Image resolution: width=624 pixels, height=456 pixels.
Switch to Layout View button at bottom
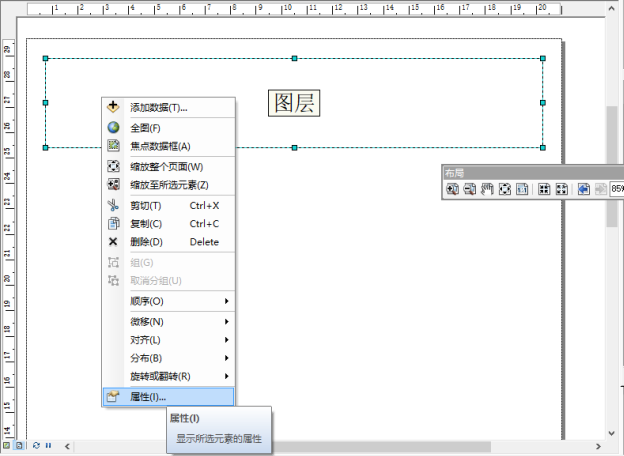click(19, 445)
